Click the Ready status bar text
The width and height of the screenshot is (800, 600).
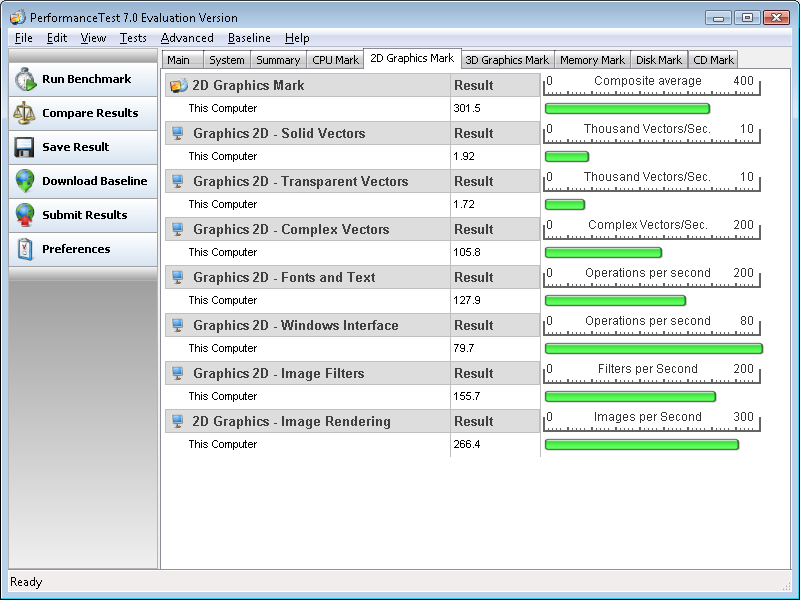[x=26, y=582]
